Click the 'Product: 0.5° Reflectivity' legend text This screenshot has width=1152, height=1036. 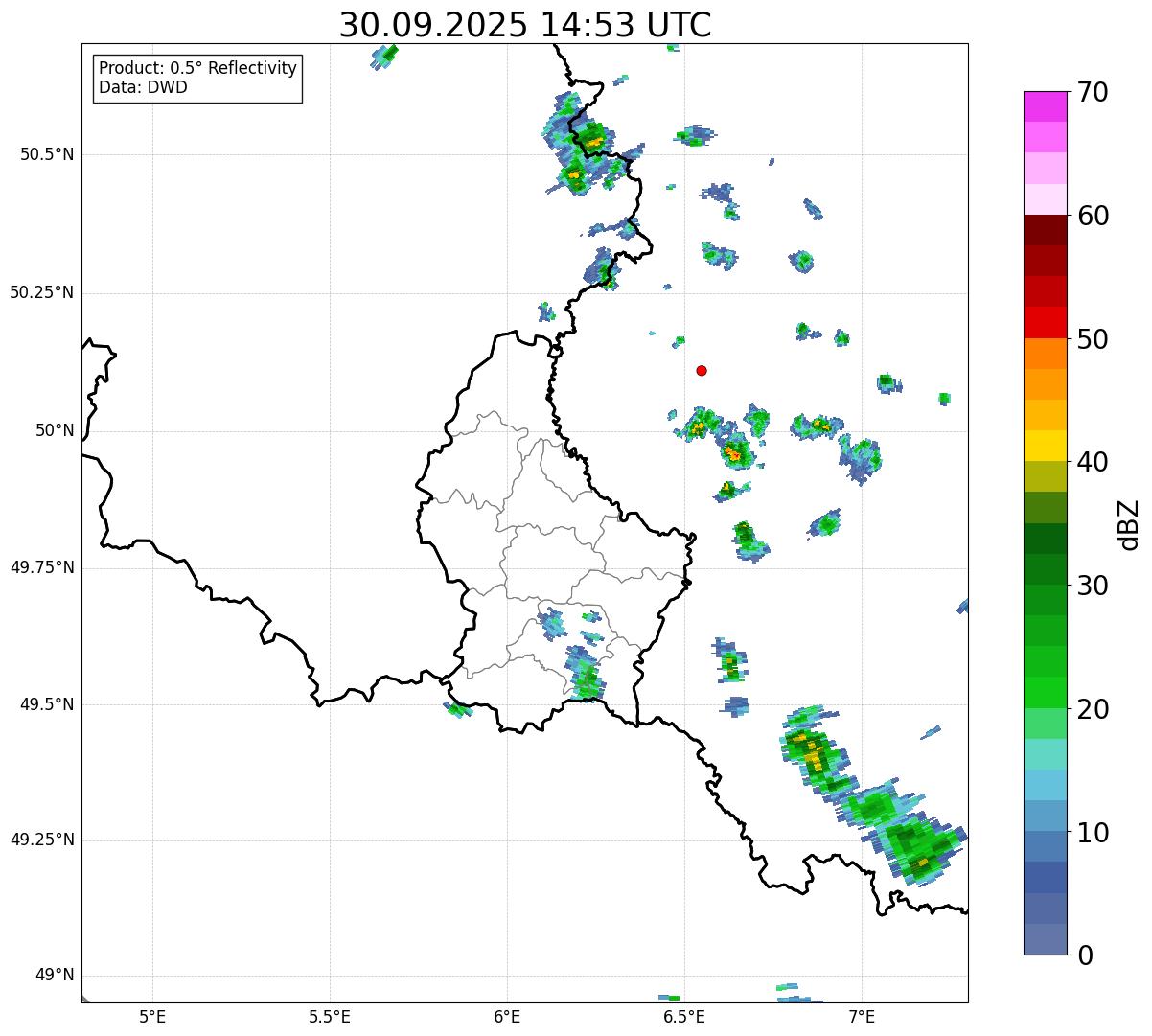197,68
